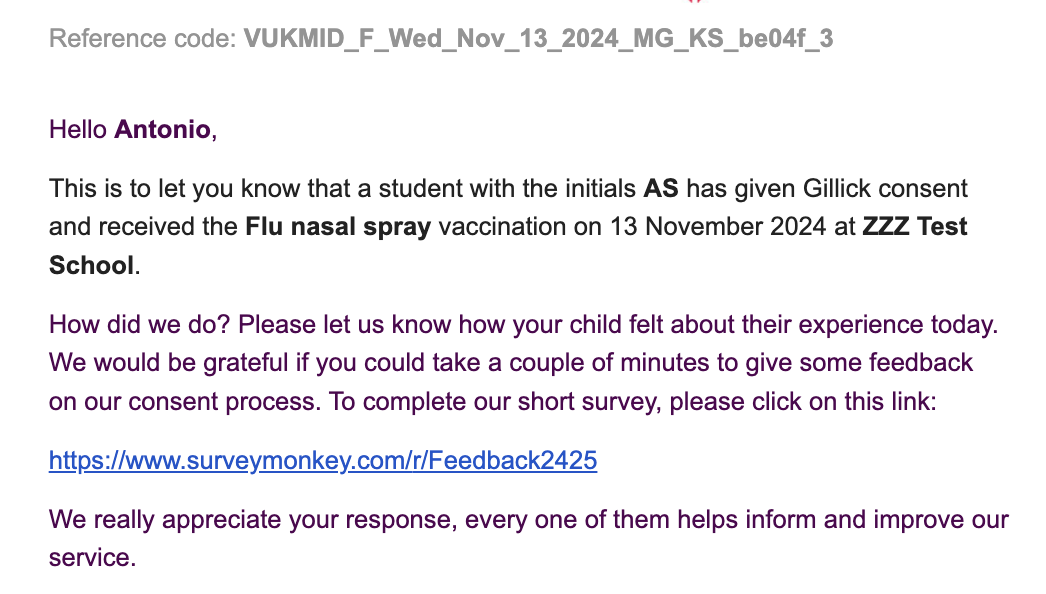Image resolution: width=1046 pixels, height=594 pixels.
Task: Click the words "give some feedback"
Action: (871, 363)
